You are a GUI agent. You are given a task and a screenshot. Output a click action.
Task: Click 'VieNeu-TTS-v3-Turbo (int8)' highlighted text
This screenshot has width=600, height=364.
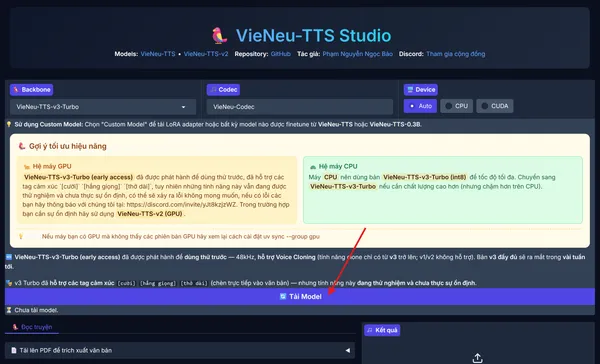point(425,177)
